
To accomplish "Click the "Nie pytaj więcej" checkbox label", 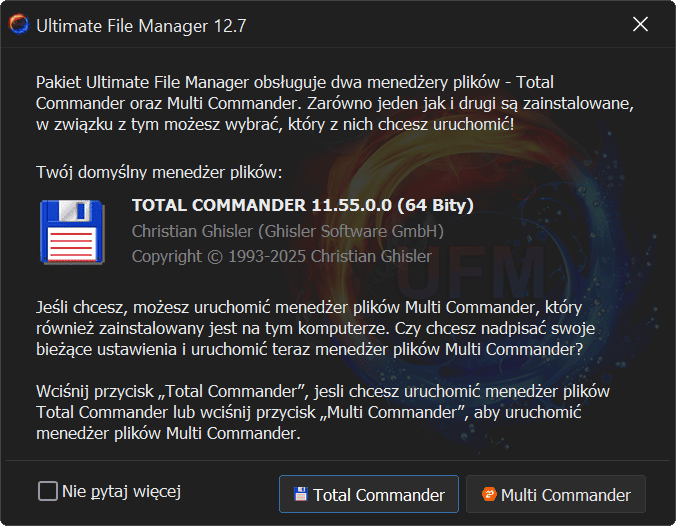I will point(121,491).
